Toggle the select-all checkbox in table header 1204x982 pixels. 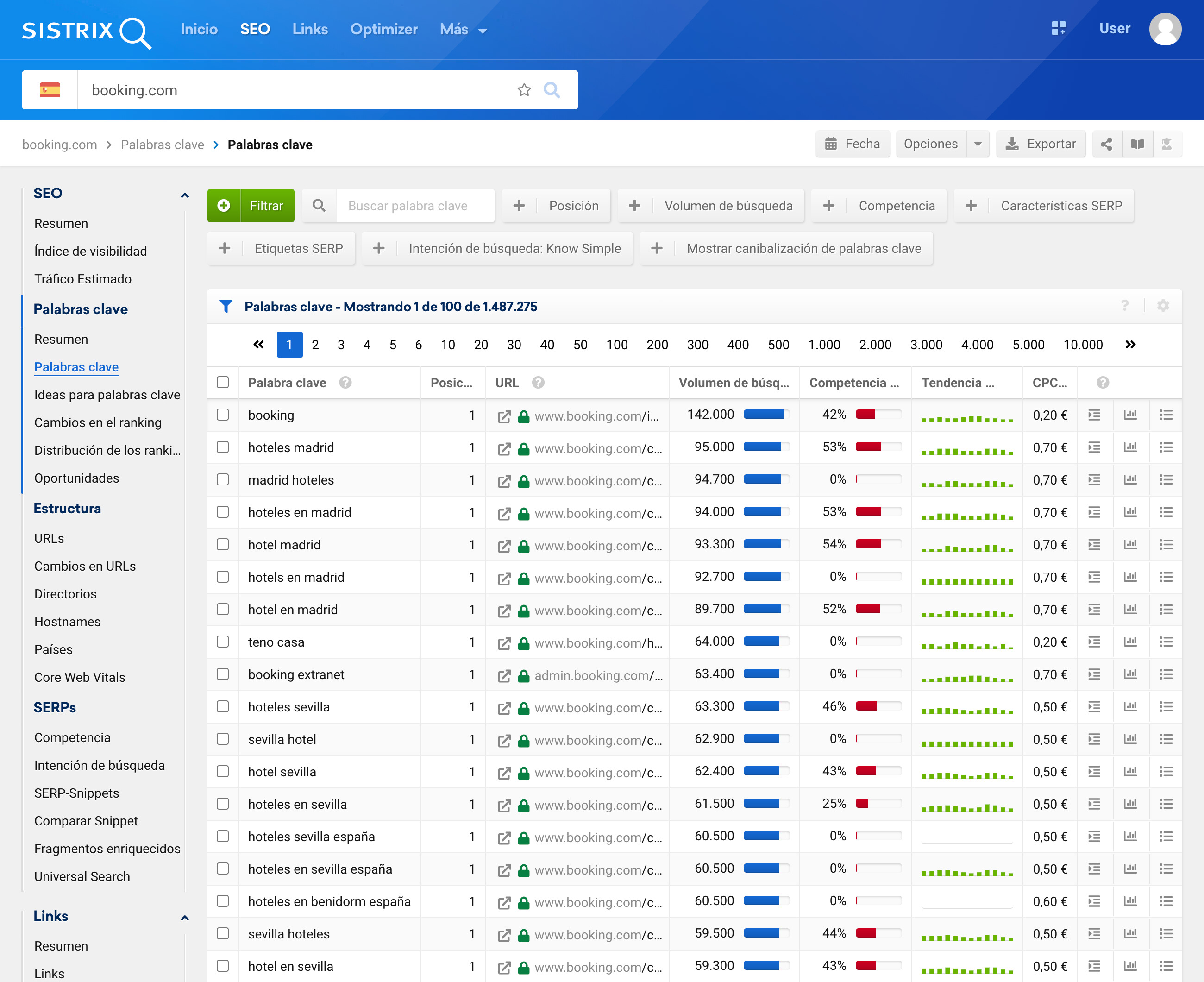[x=223, y=383]
